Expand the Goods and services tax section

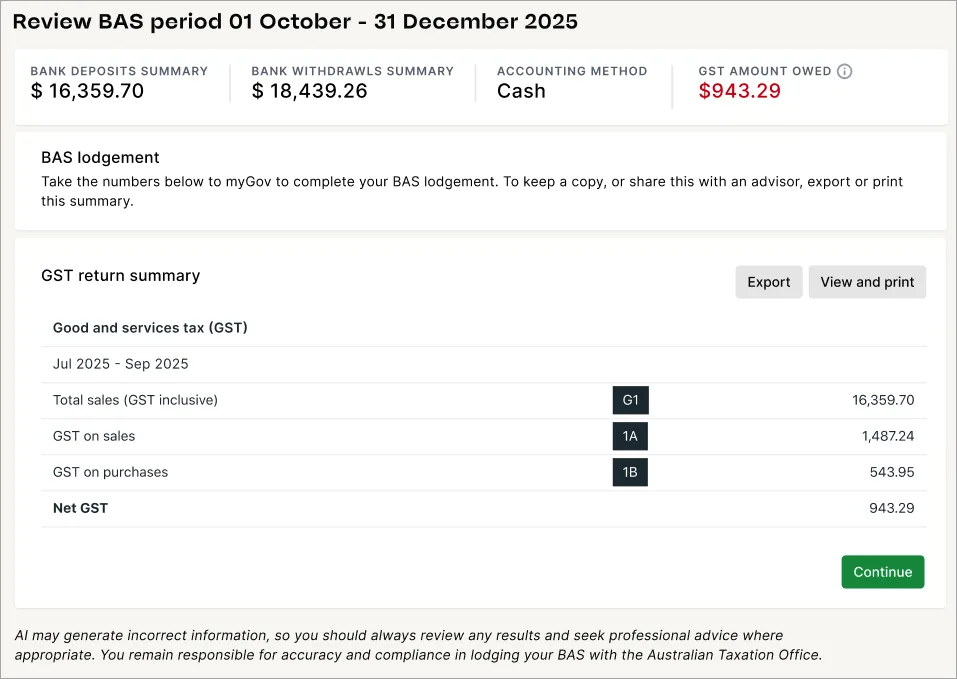click(150, 328)
